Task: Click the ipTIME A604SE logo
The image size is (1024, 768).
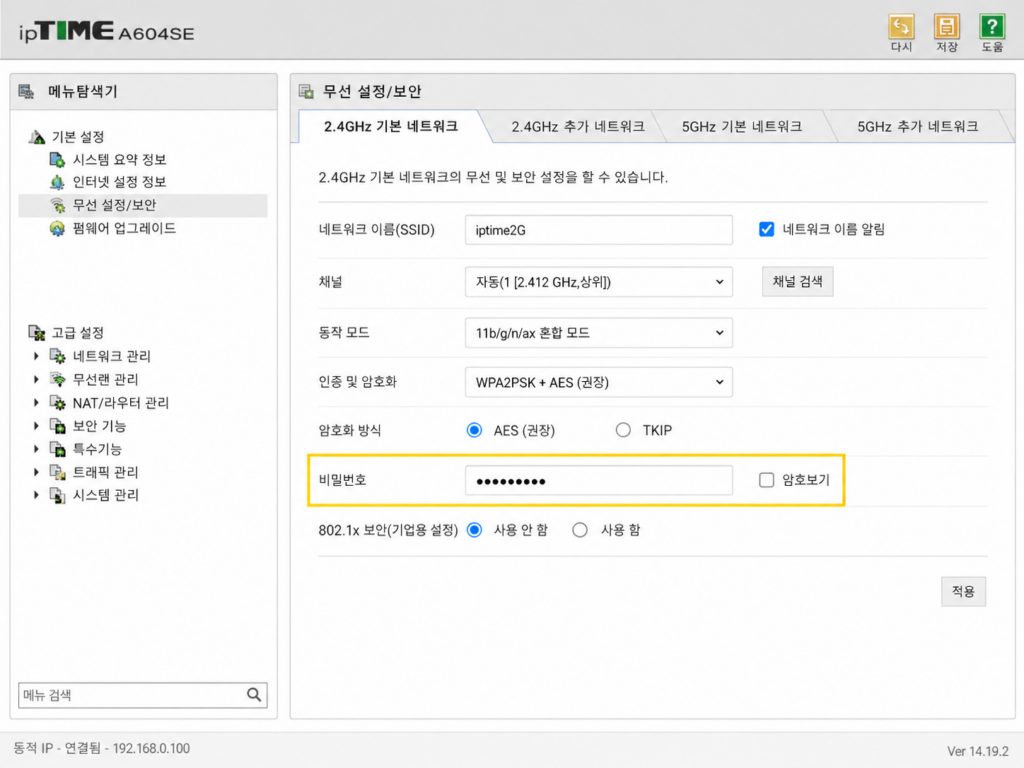Action: [106, 31]
